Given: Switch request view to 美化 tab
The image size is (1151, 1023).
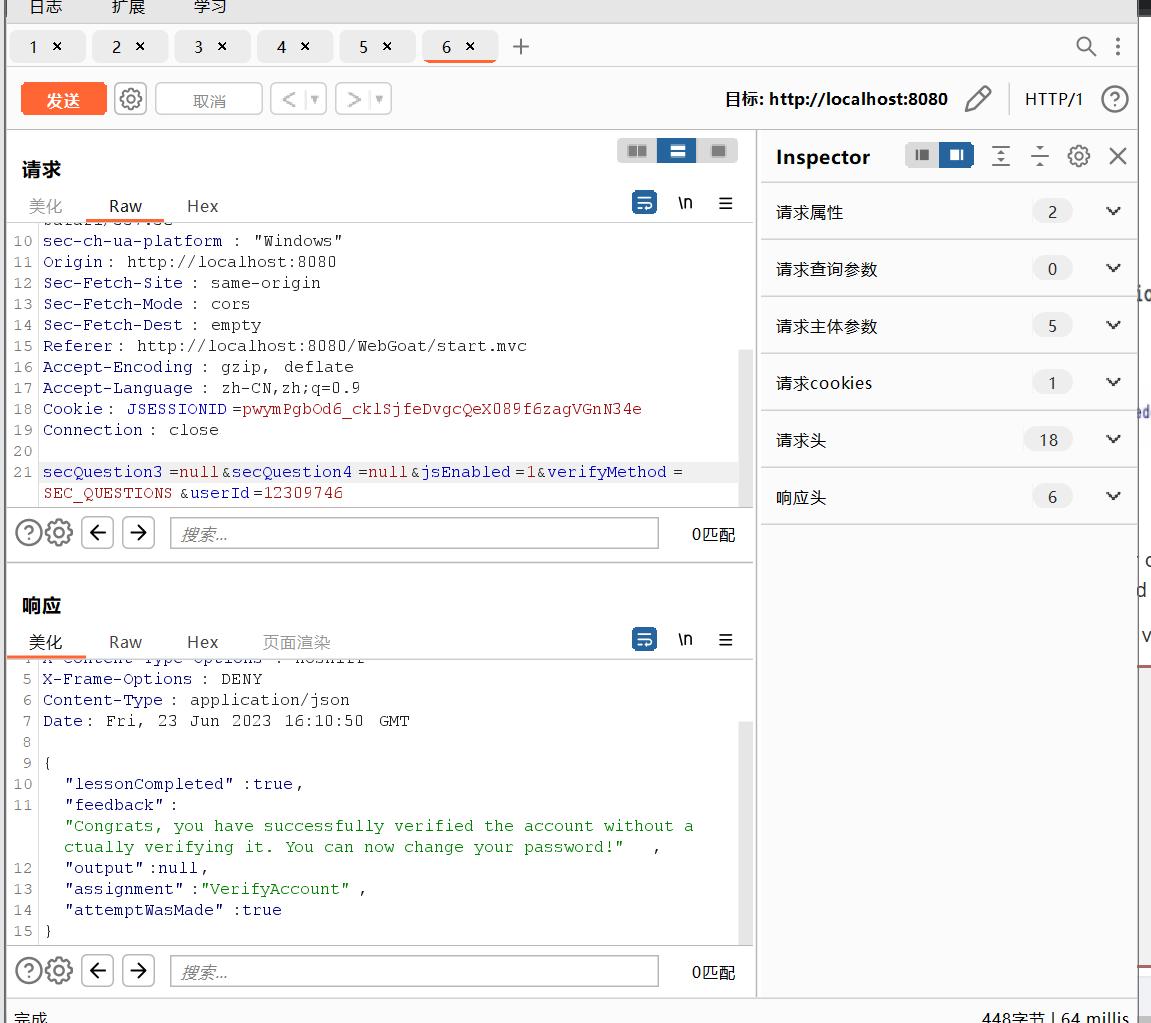Looking at the screenshot, I should coord(46,206).
